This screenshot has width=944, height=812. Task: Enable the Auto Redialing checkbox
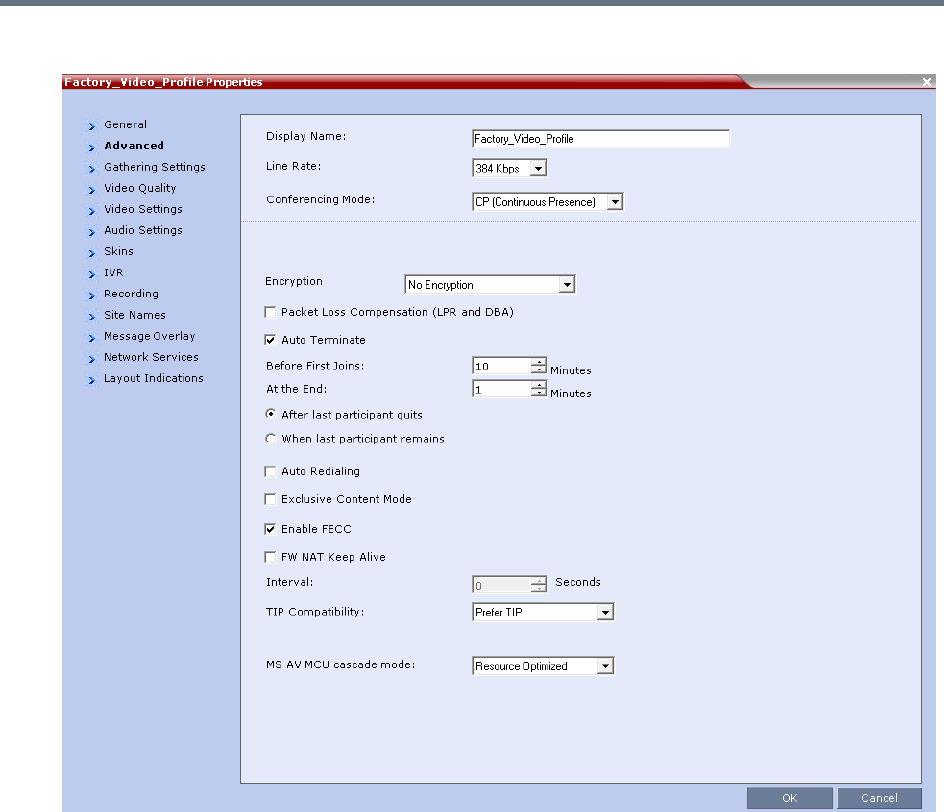(270, 471)
